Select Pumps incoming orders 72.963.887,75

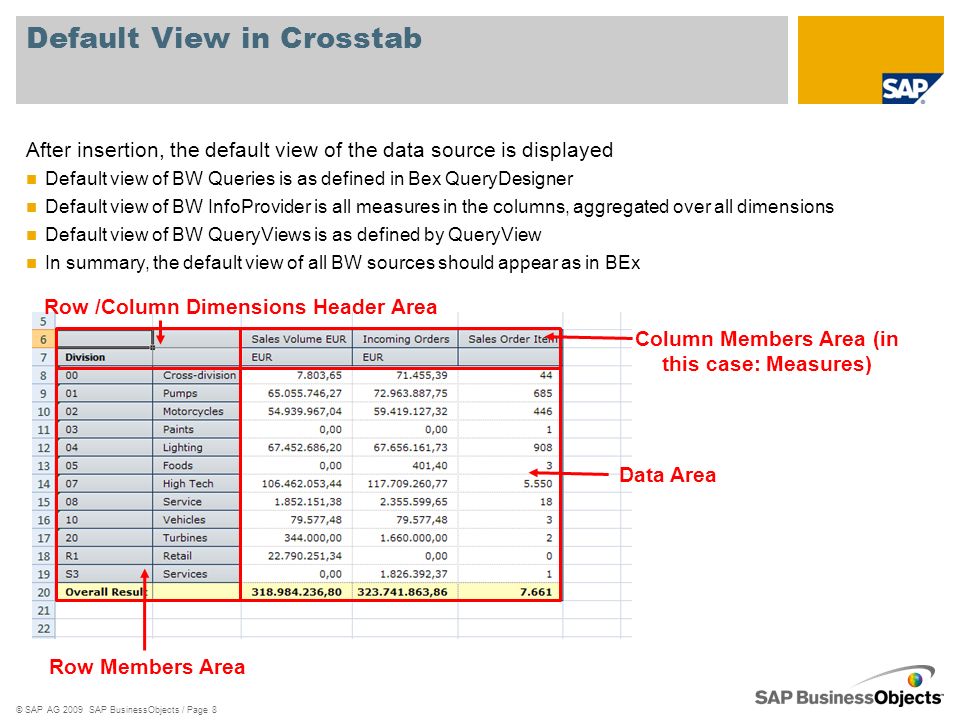coord(405,393)
